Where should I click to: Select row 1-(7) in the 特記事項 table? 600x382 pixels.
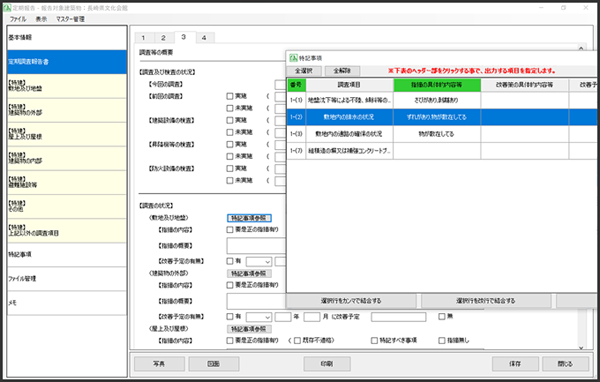pyautogui.click(x=442, y=151)
